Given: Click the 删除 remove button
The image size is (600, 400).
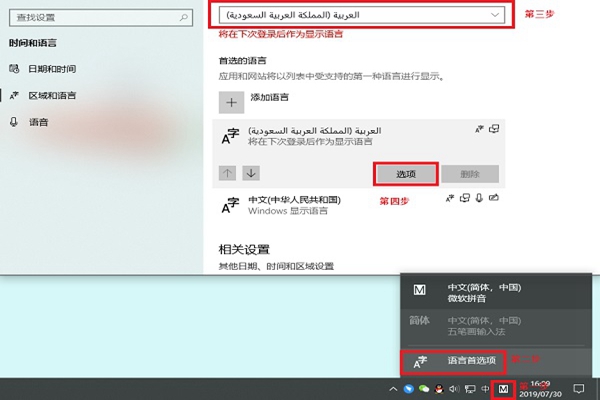Looking at the screenshot, I should pyautogui.click(x=470, y=174).
